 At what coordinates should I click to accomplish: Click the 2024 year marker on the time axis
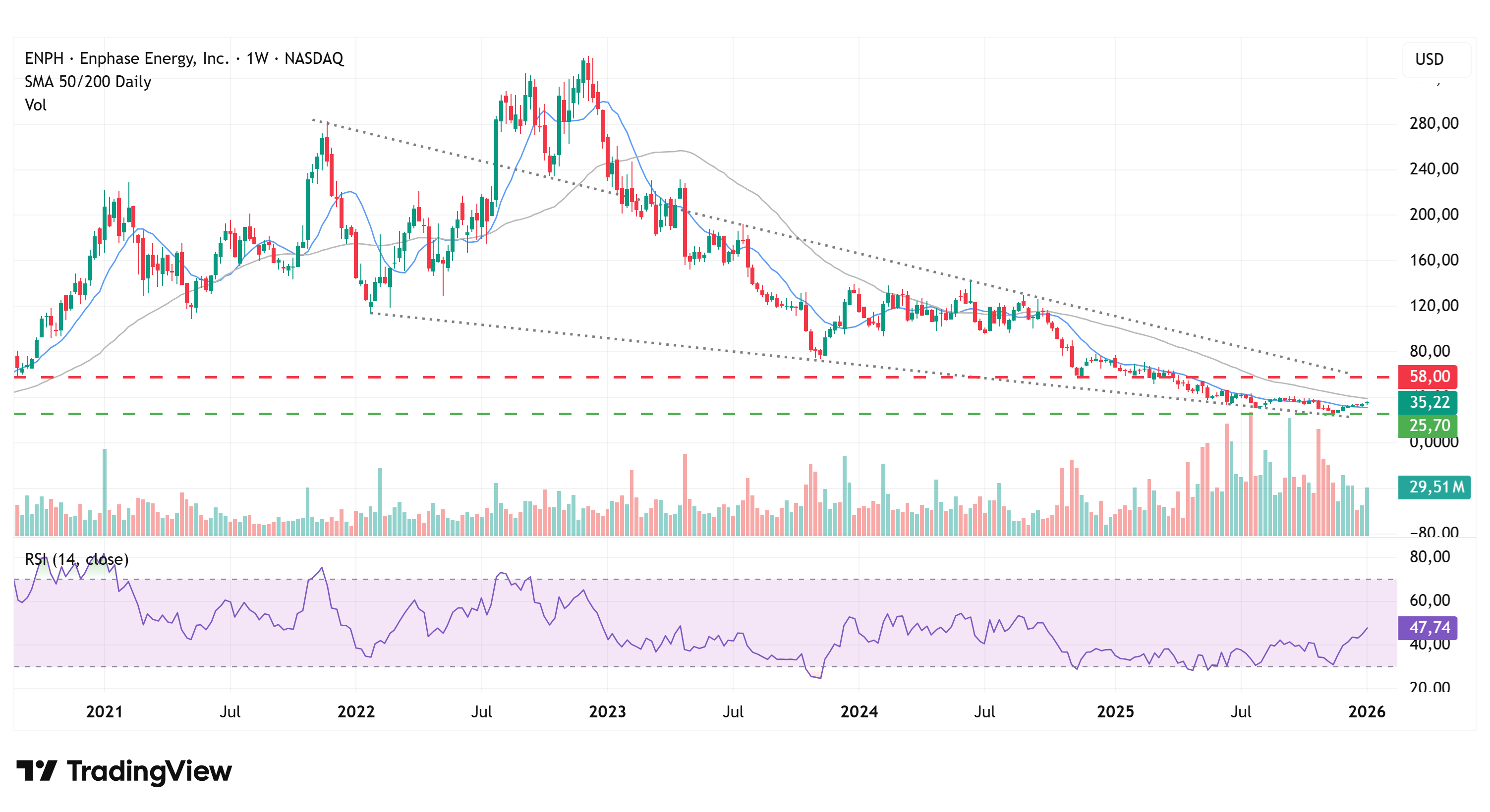[x=859, y=711]
